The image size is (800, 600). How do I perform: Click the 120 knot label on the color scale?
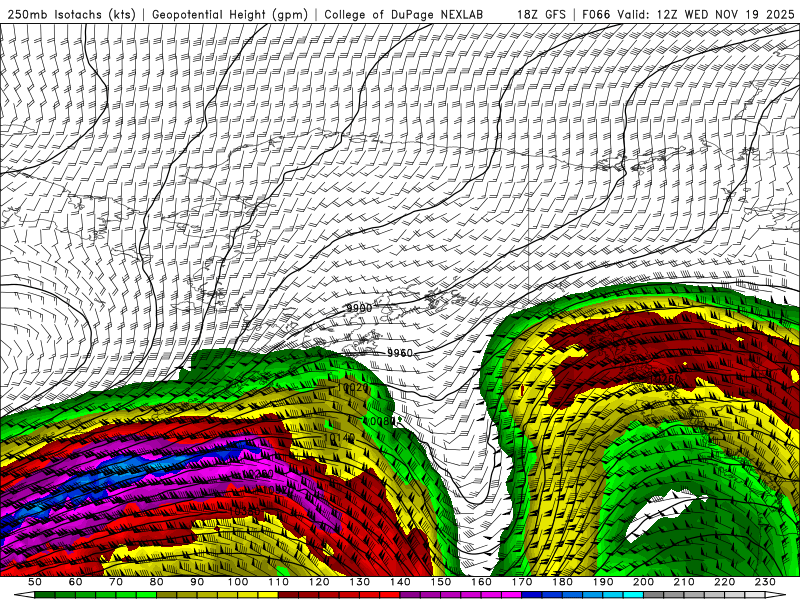point(319,582)
